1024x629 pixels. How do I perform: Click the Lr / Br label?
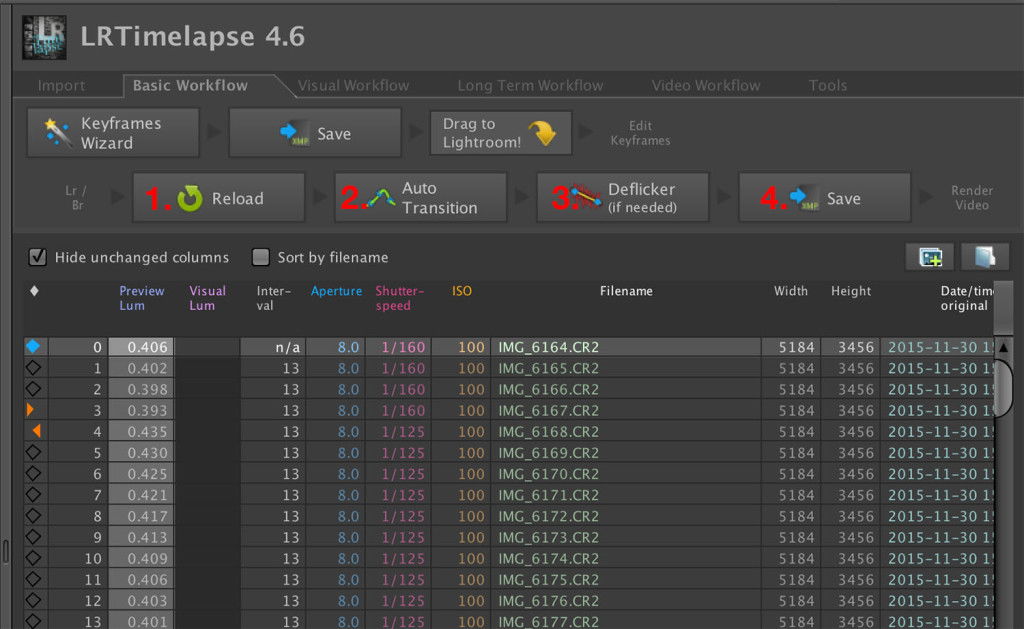(76, 197)
